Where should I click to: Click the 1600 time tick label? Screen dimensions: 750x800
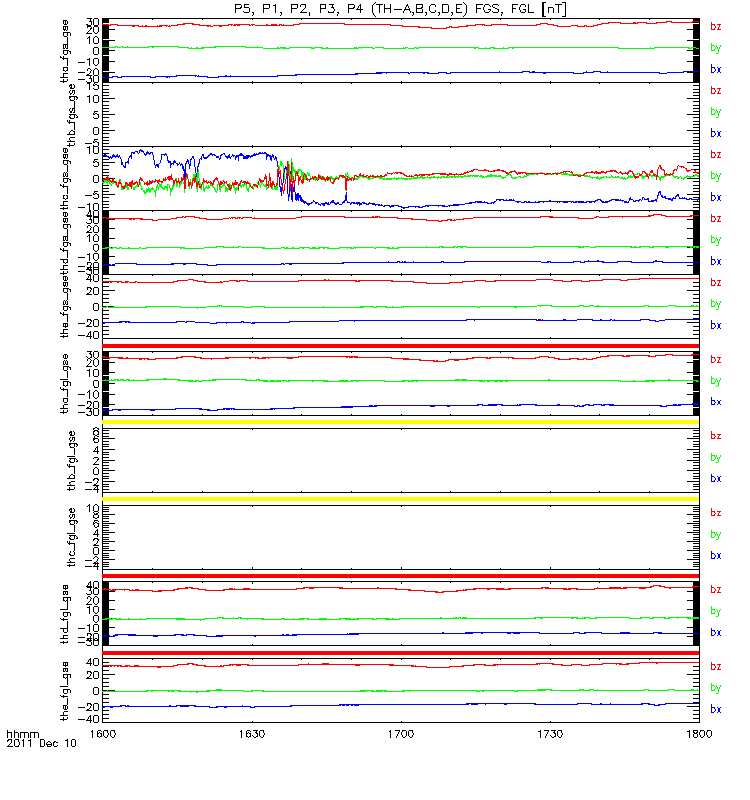click(103, 734)
